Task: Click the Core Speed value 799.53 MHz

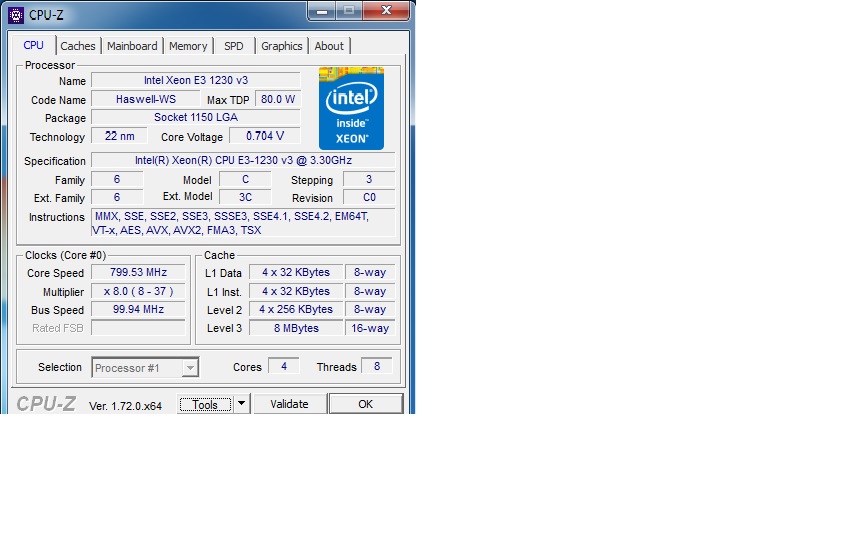Action: 138,272
